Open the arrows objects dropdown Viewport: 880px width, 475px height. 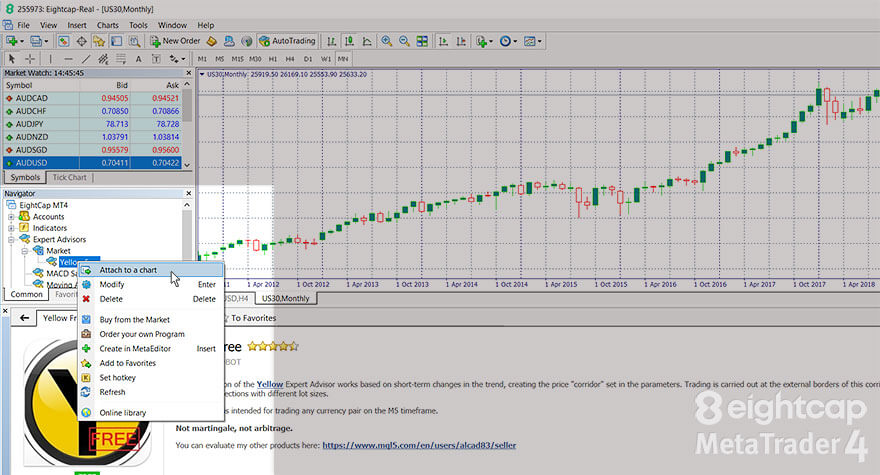(177, 58)
